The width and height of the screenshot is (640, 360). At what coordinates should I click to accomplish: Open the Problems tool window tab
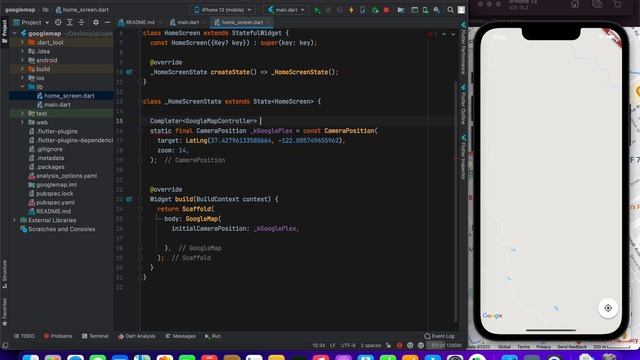point(58,336)
